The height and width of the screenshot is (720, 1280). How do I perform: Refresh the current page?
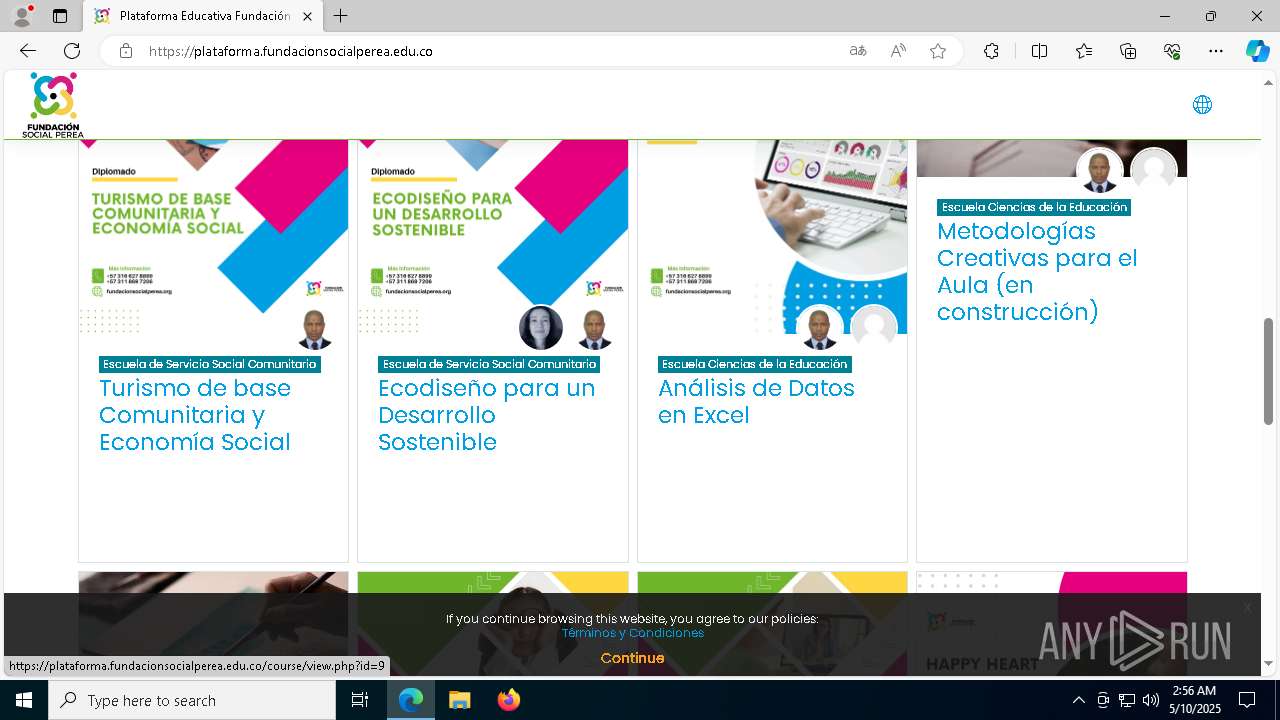pyautogui.click(x=72, y=51)
